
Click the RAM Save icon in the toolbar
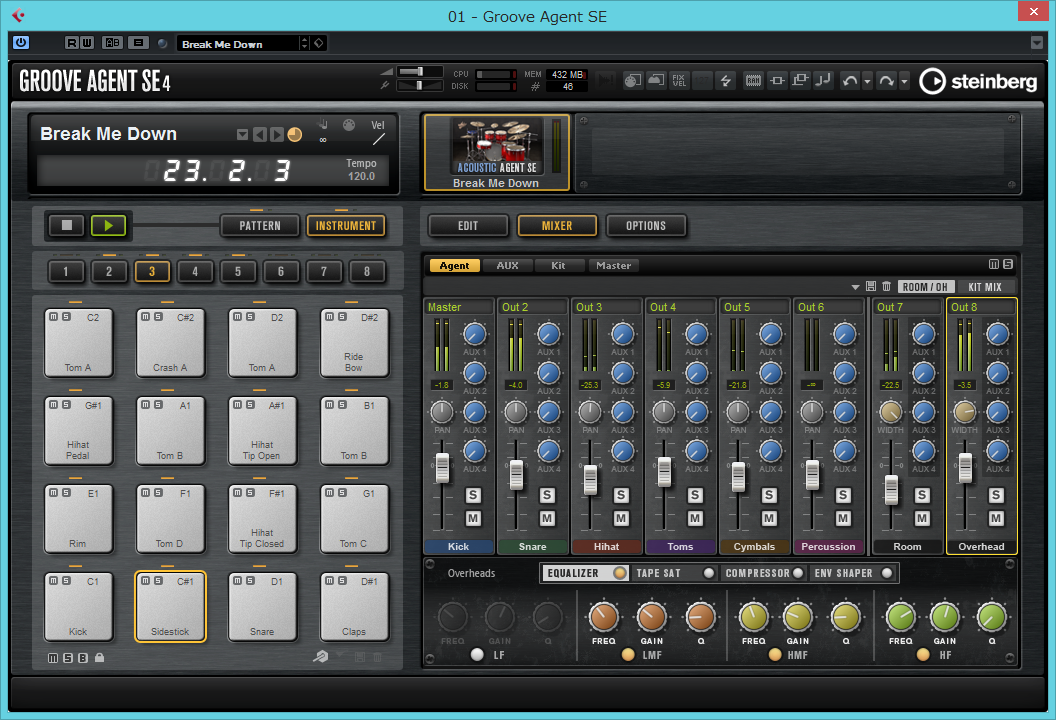[752, 80]
